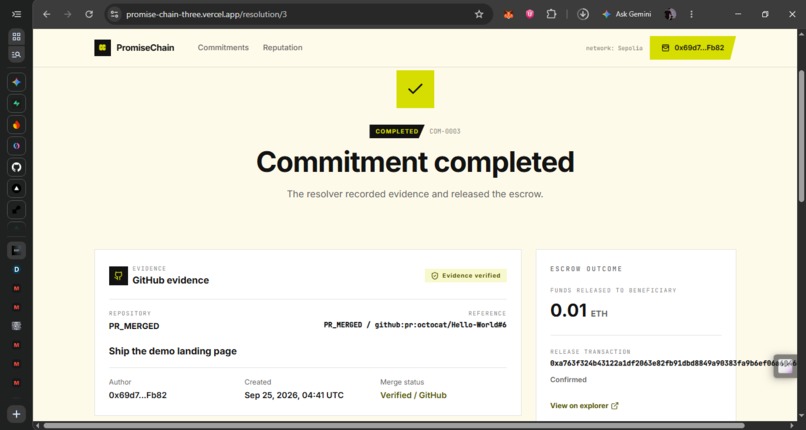The image size is (806, 430).
Task: Click the horizontal page scrollbar
Action: coord(394,425)
